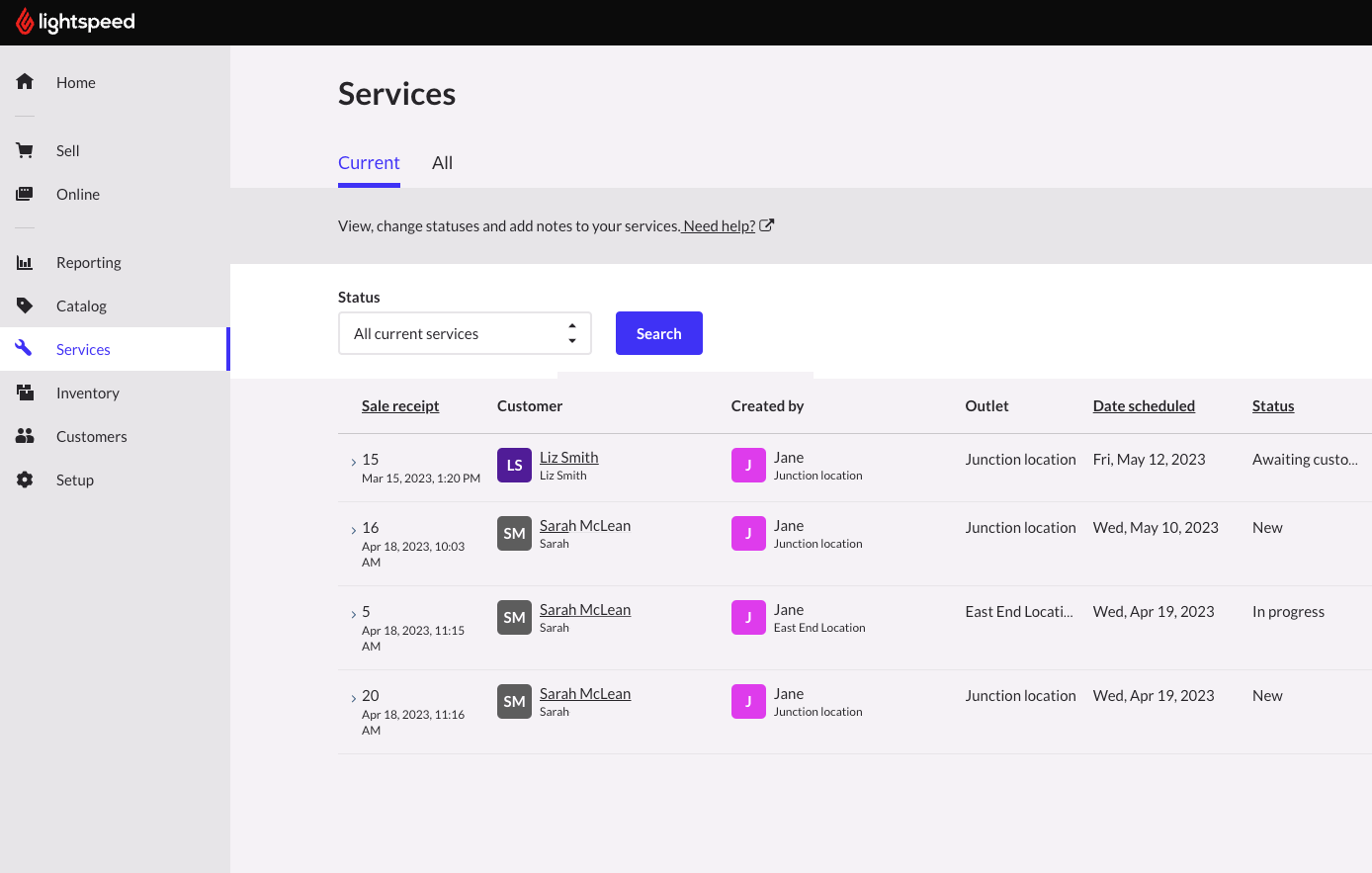Click the Sell shopping cart icon
This screenshot has height=873, width=1372.
25,150
